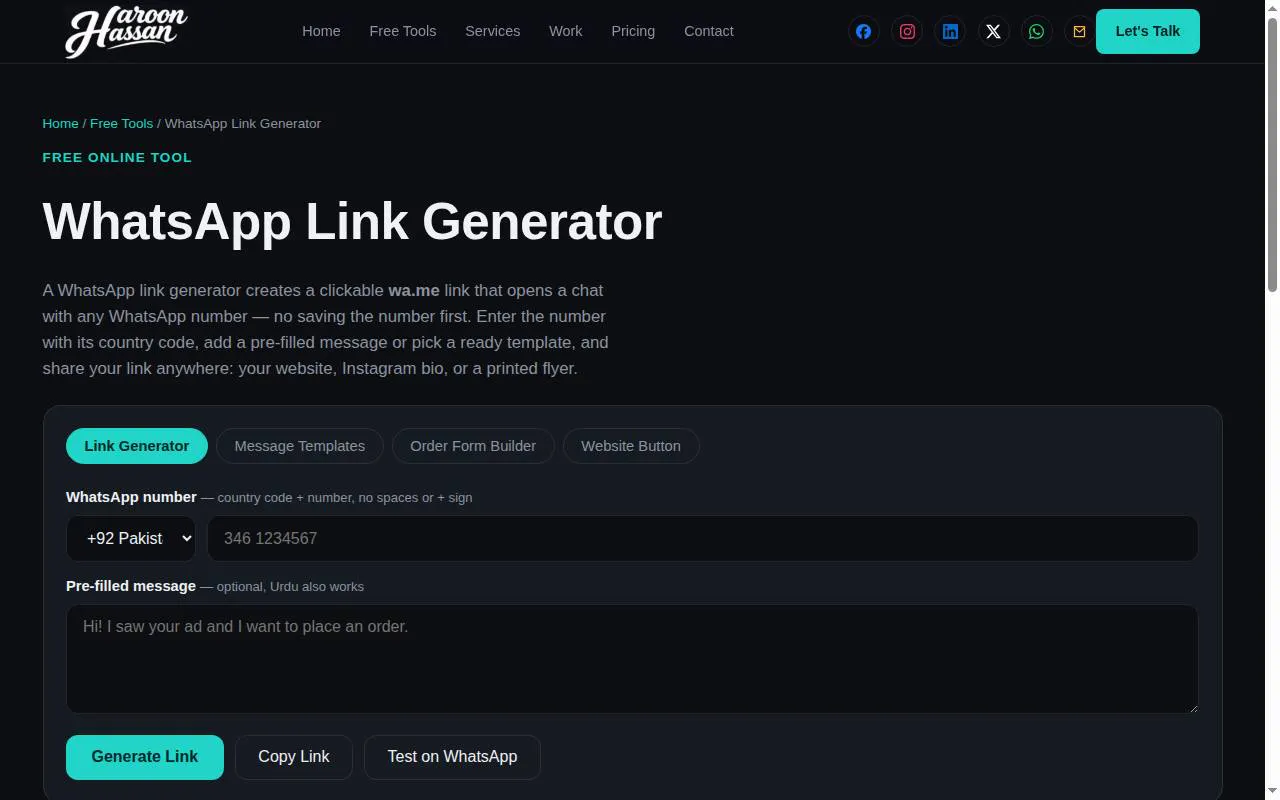Open the Facebook social icon
1280x800 pixels.
(864, 31)
